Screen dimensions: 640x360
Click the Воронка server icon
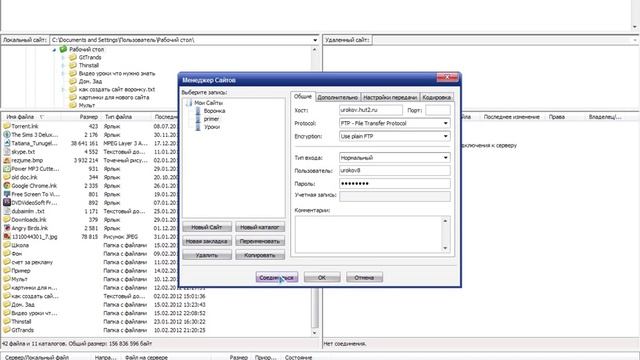click(198, 111)
